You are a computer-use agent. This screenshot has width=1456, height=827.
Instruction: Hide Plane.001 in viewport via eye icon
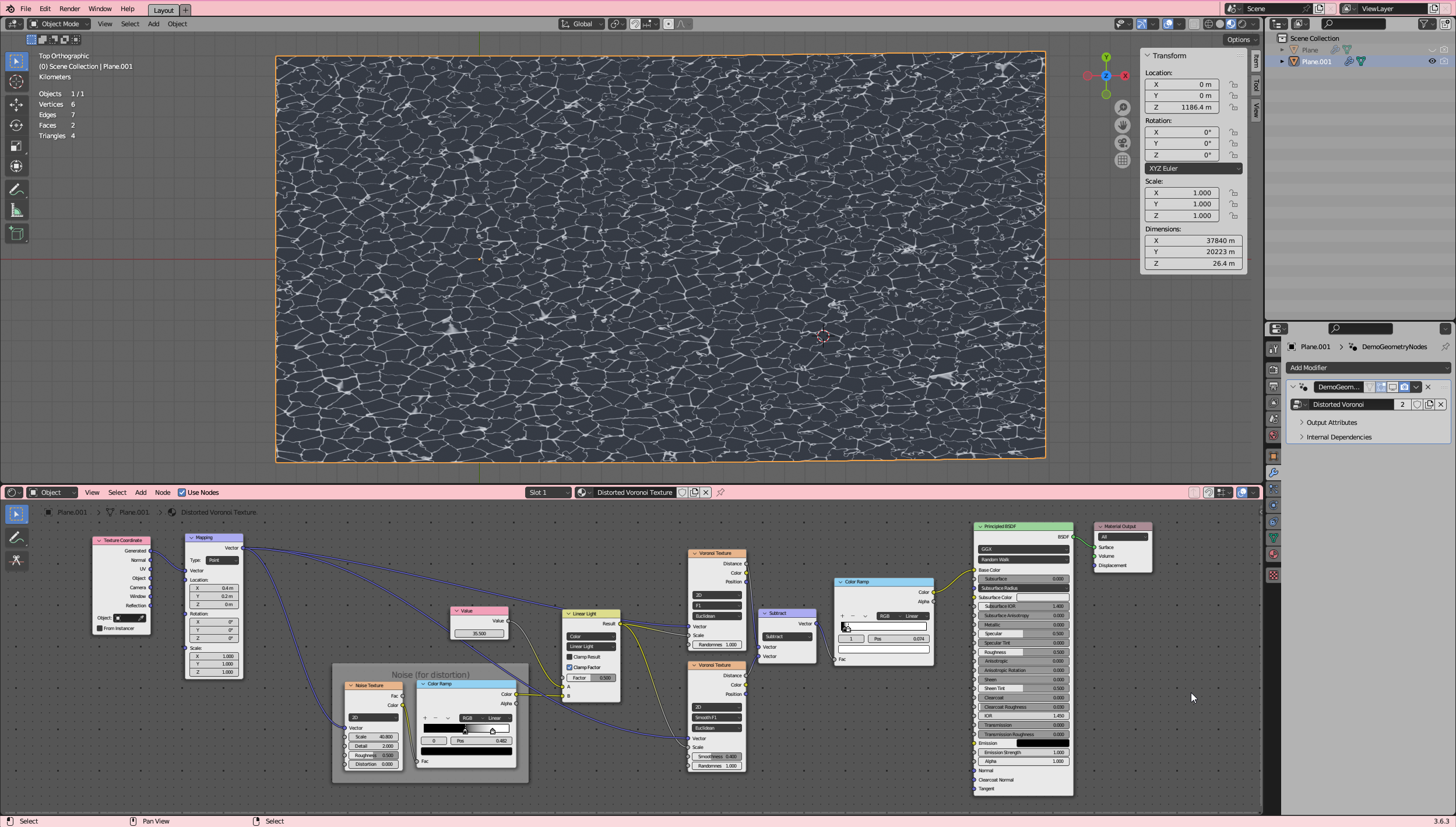pos(1432,61)
